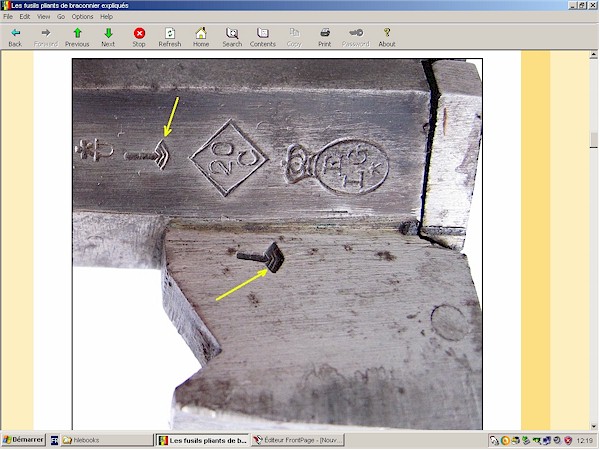Screen dimensions: 600x450
Task: Open the Help menu
Action: click(106, 17)
